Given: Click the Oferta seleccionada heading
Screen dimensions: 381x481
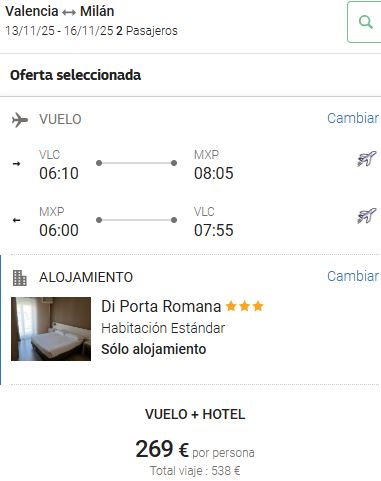Looking at the screenshot, I should (x=75, y=75).
